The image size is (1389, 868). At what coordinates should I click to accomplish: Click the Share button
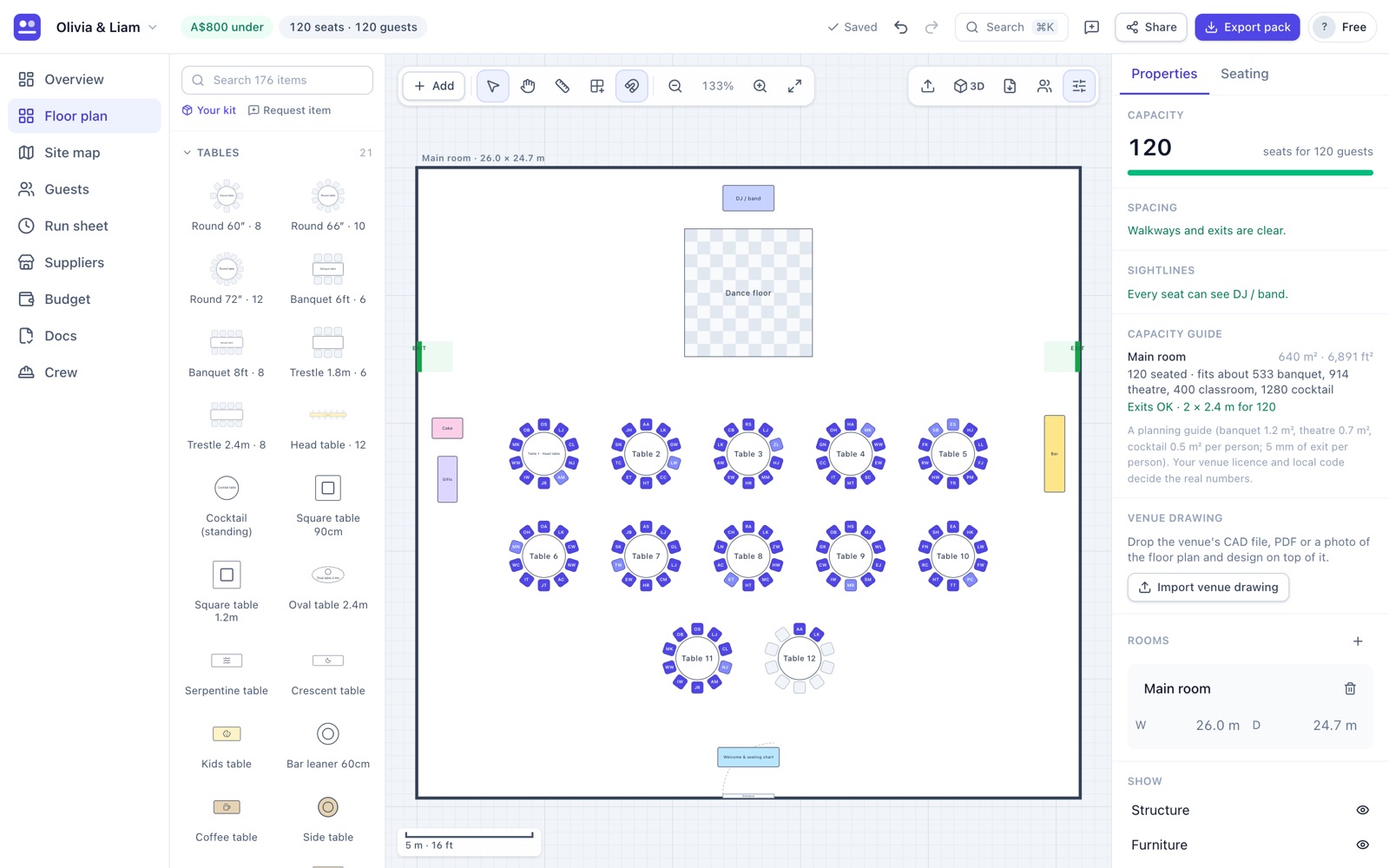(x=1151, y=27)
